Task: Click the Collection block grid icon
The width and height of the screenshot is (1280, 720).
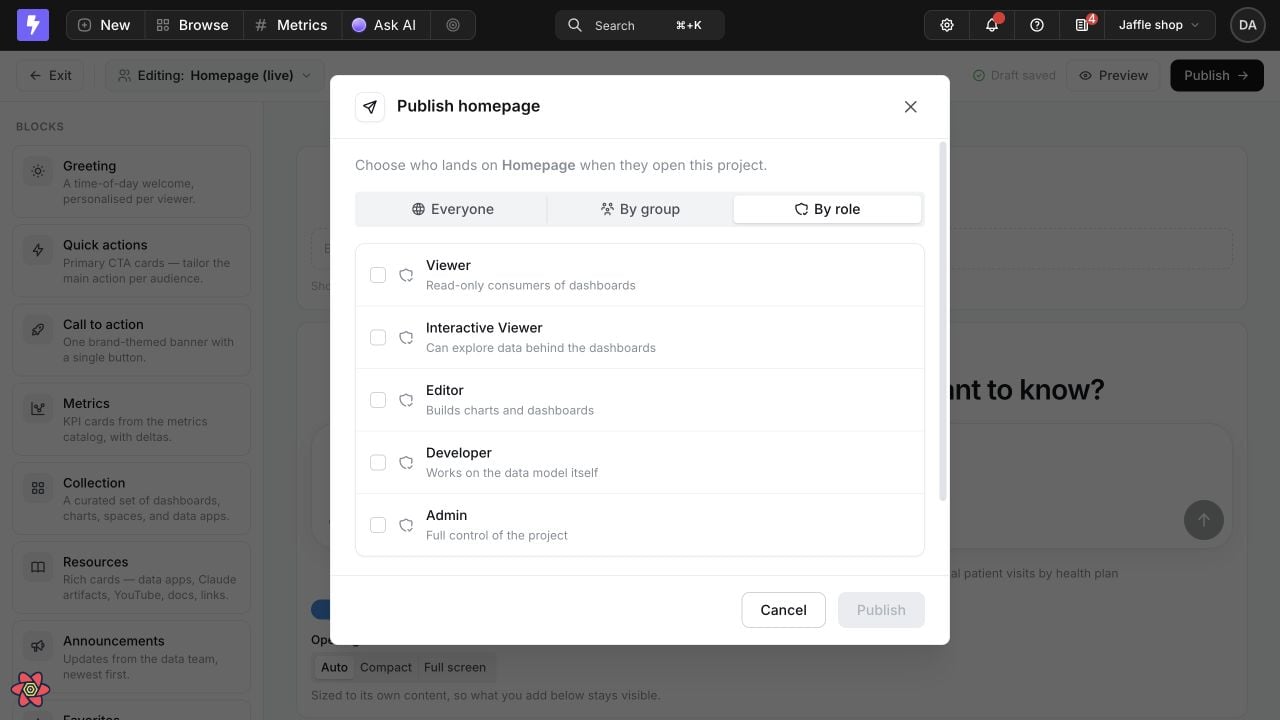Action: point(38,488)
